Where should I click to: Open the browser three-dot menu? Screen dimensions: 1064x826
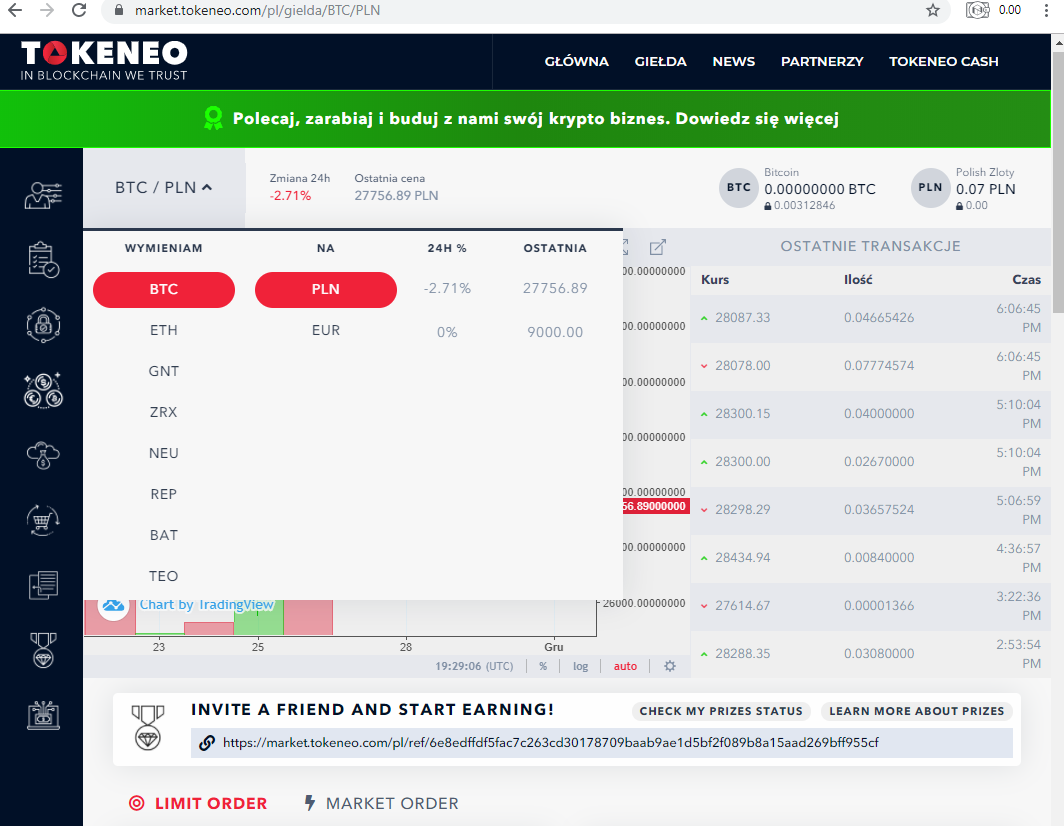[x=1046, y=10]
